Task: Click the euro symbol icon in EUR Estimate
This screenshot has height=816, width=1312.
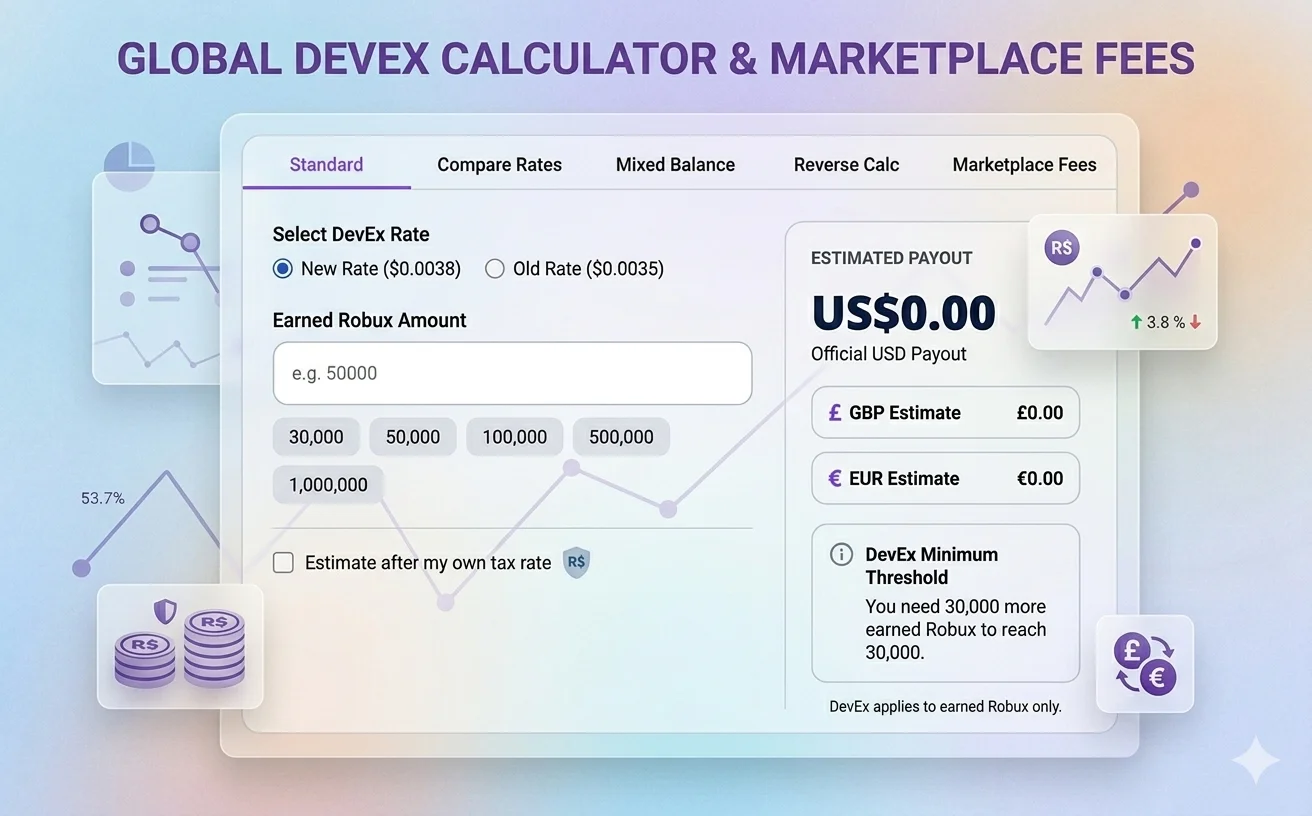Action: tap(835, 478)
